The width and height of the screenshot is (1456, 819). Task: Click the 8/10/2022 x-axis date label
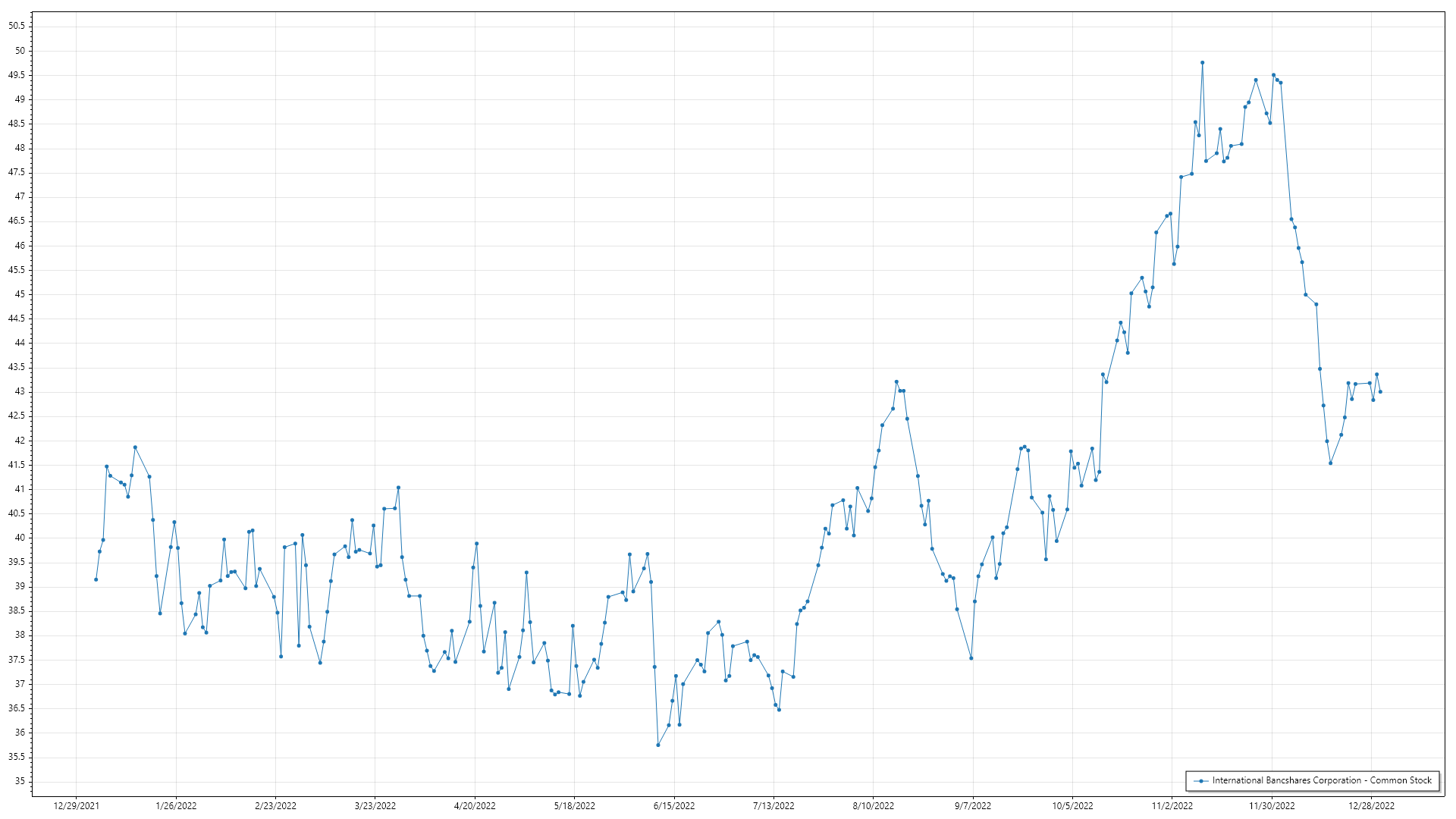[873, 806]
